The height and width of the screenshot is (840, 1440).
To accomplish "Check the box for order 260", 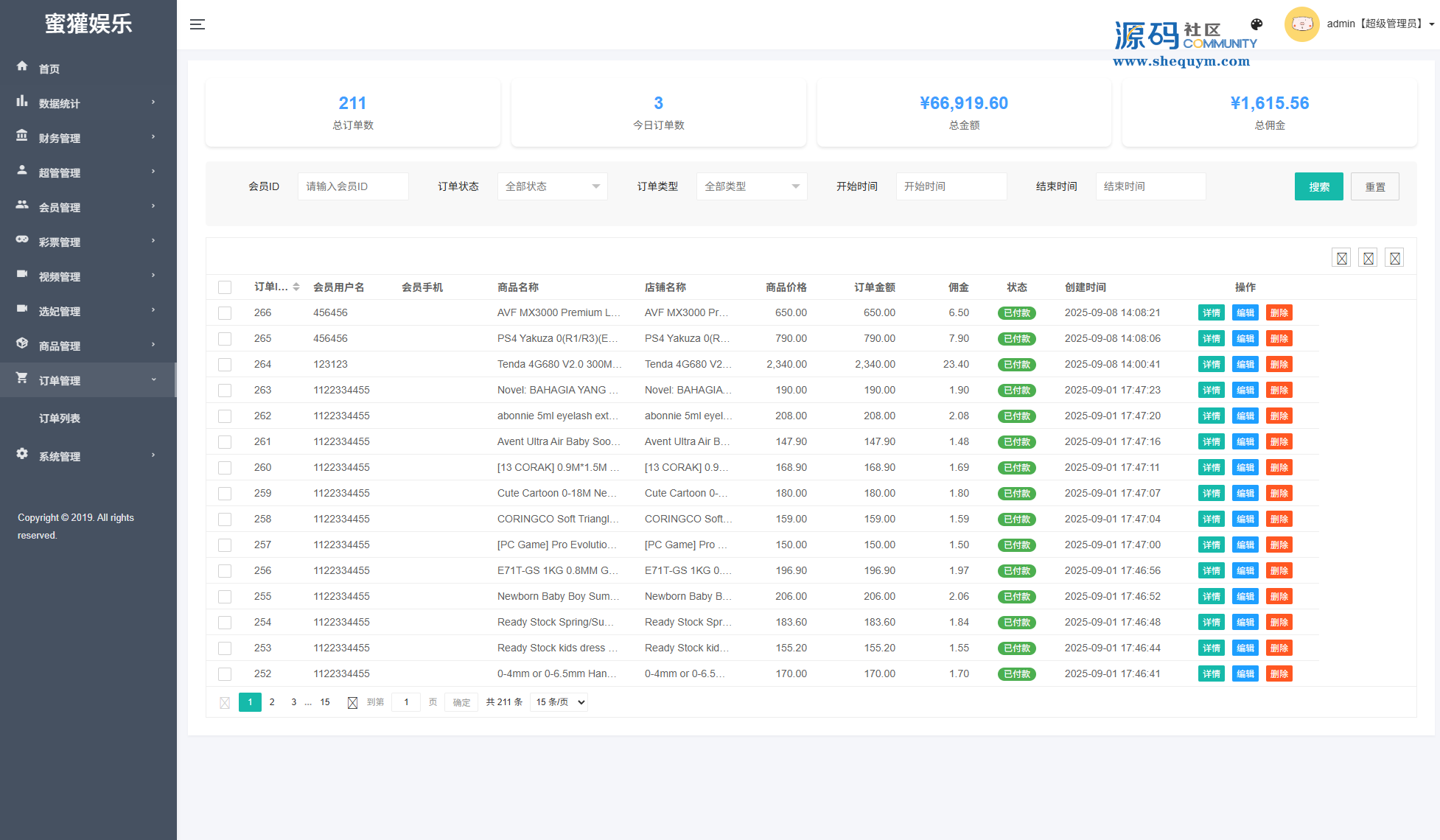I will 225,468.
